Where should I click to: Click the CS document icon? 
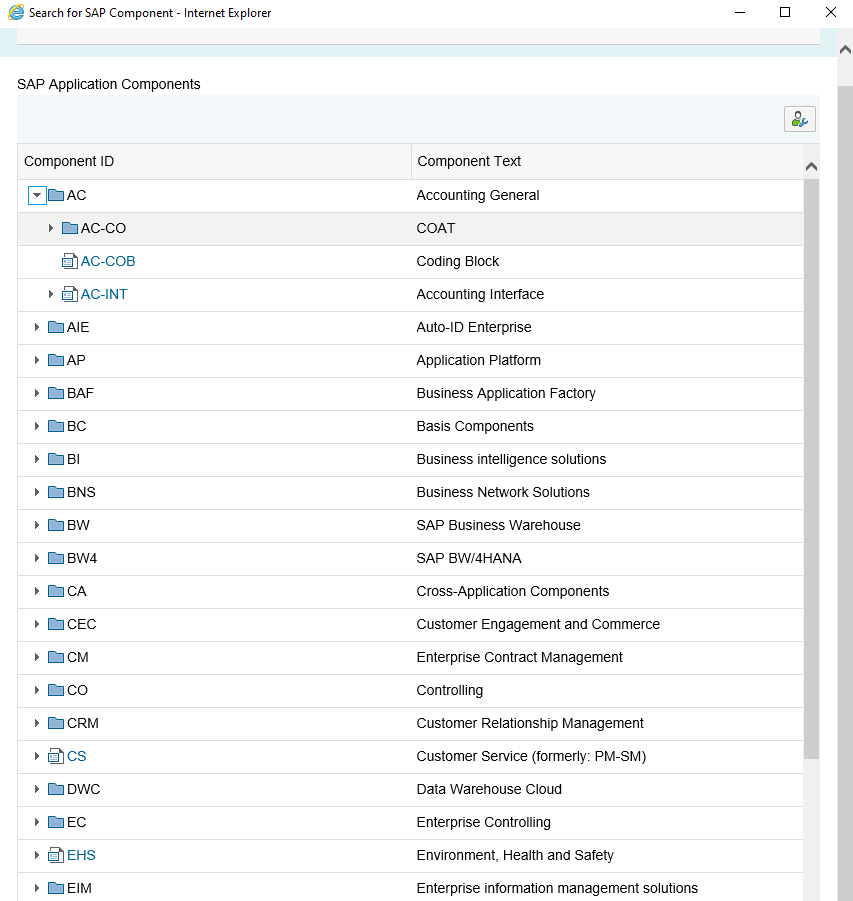[56, 756]
